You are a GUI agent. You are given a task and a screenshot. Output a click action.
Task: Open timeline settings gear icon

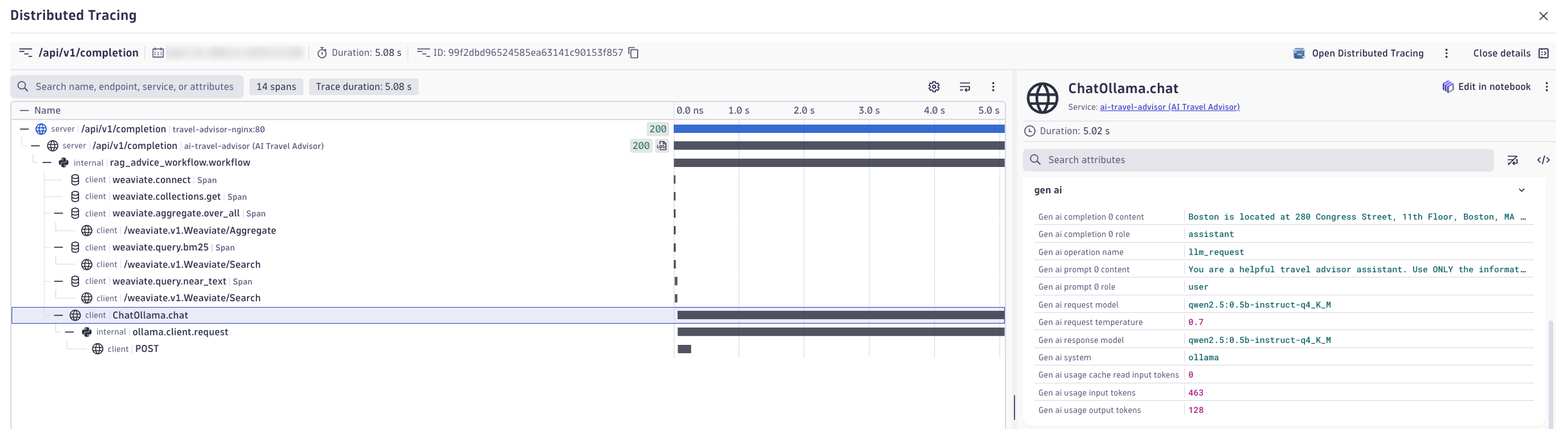(x=934, y=87)
